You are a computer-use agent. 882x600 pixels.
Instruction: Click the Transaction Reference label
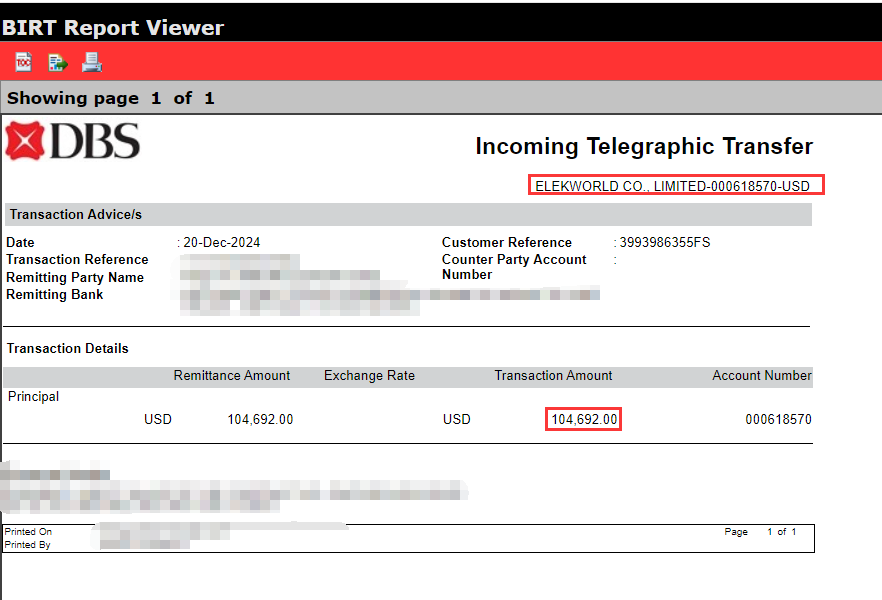[x=77, y=259]
